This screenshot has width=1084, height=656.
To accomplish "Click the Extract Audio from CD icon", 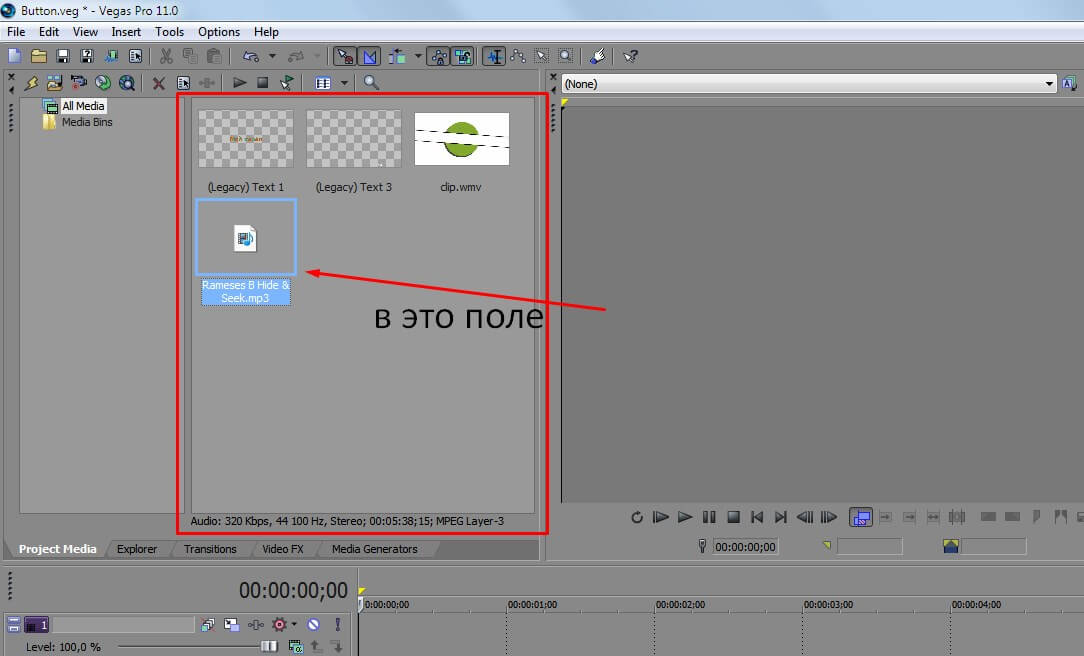I will click(103, 83).
